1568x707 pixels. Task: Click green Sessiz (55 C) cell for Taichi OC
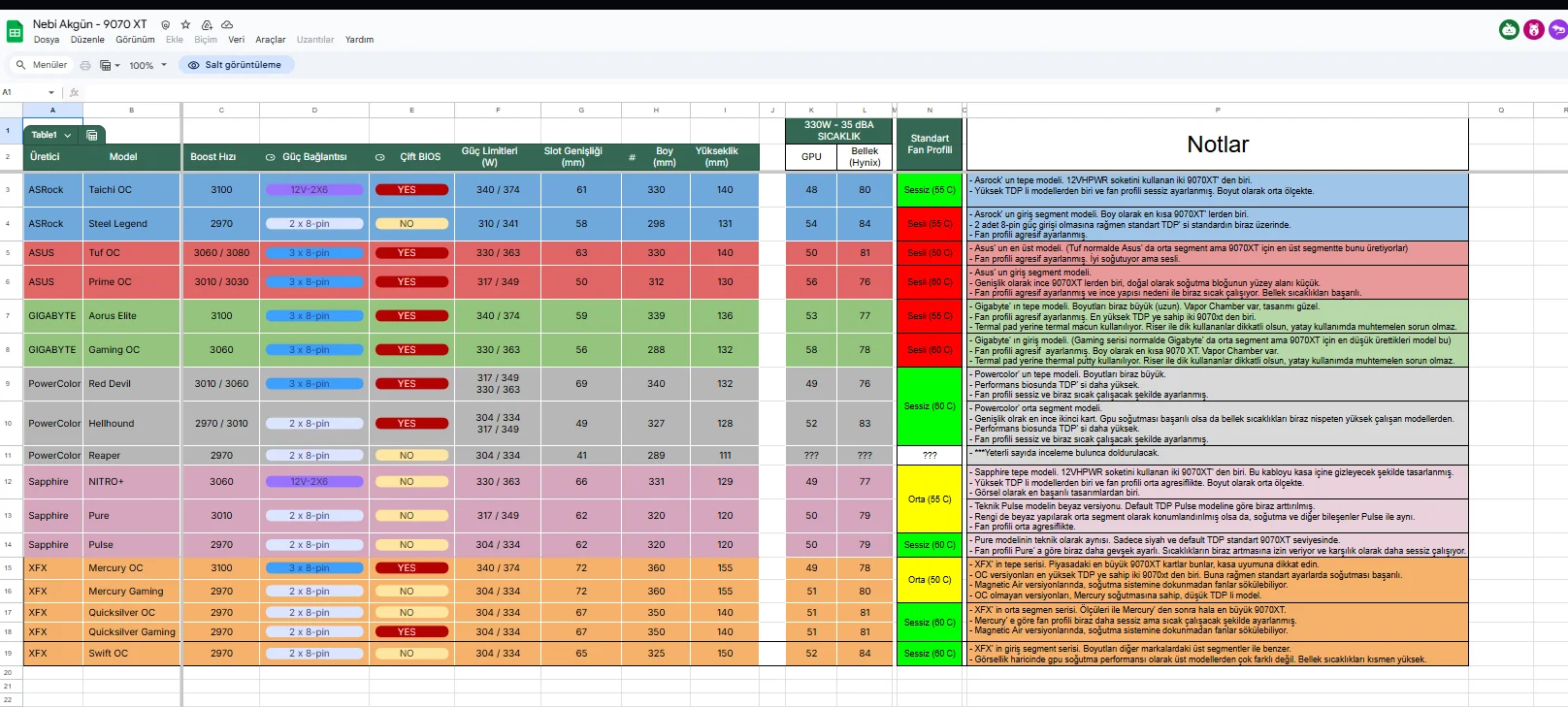[x=930, y=190]
